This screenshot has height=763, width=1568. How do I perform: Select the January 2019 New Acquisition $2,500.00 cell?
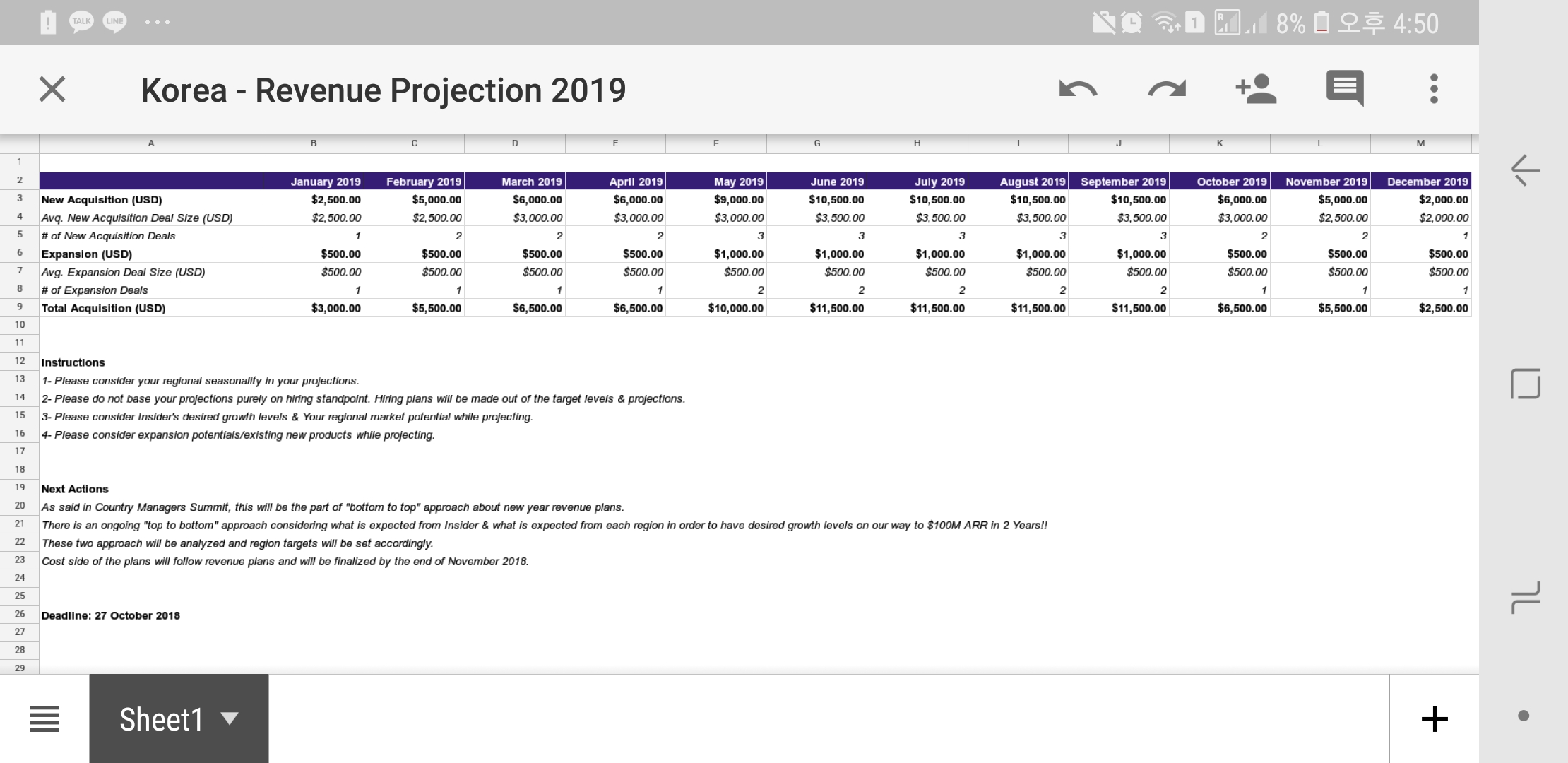click(314, 200)
